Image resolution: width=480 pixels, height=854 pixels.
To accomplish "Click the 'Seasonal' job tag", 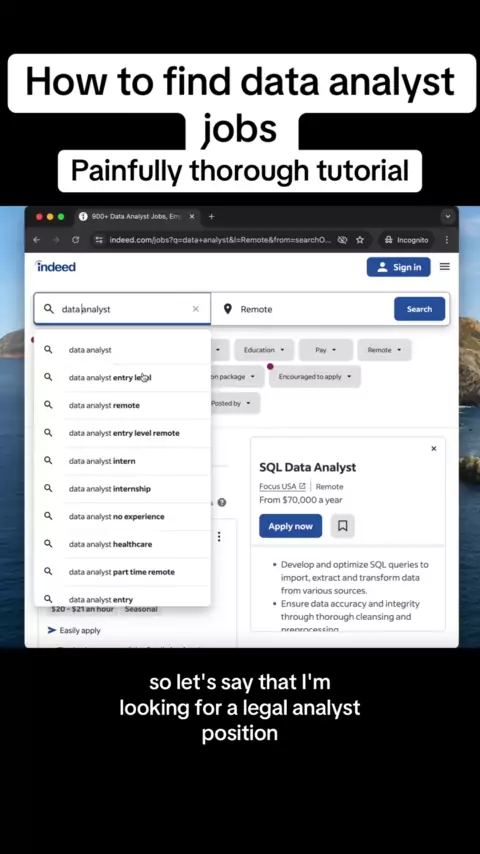I will (x=141, y=609).
